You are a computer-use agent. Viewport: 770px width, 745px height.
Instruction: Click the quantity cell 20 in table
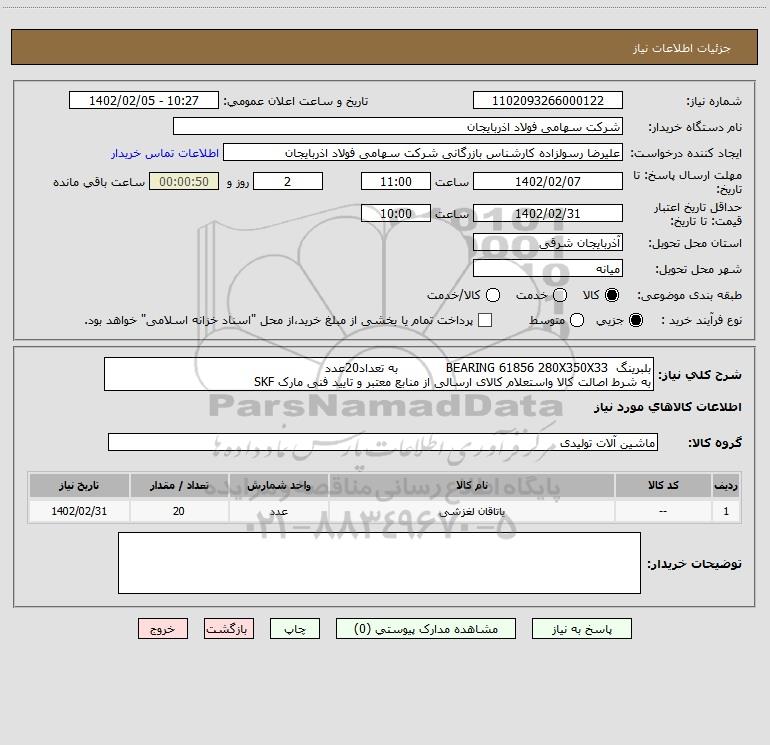(179, 511)
